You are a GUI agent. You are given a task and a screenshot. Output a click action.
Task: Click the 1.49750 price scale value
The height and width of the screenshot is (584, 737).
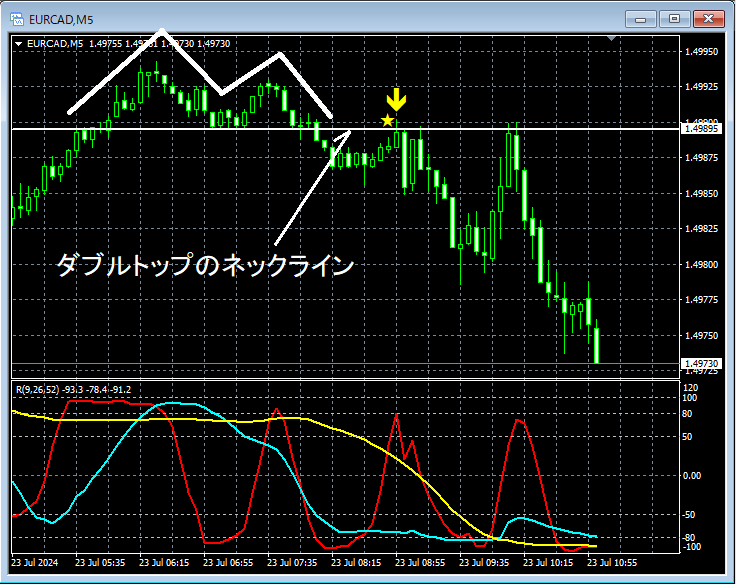(x=701, y=335)
